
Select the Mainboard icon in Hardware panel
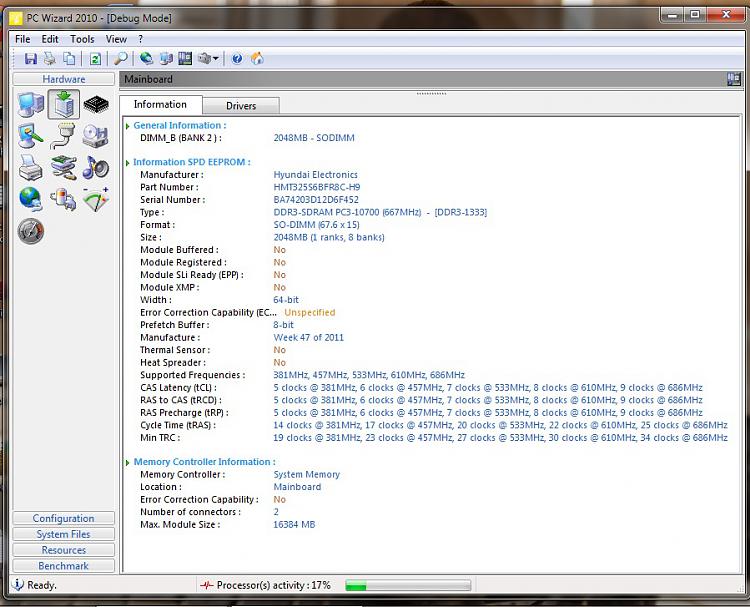pos(64,104)
